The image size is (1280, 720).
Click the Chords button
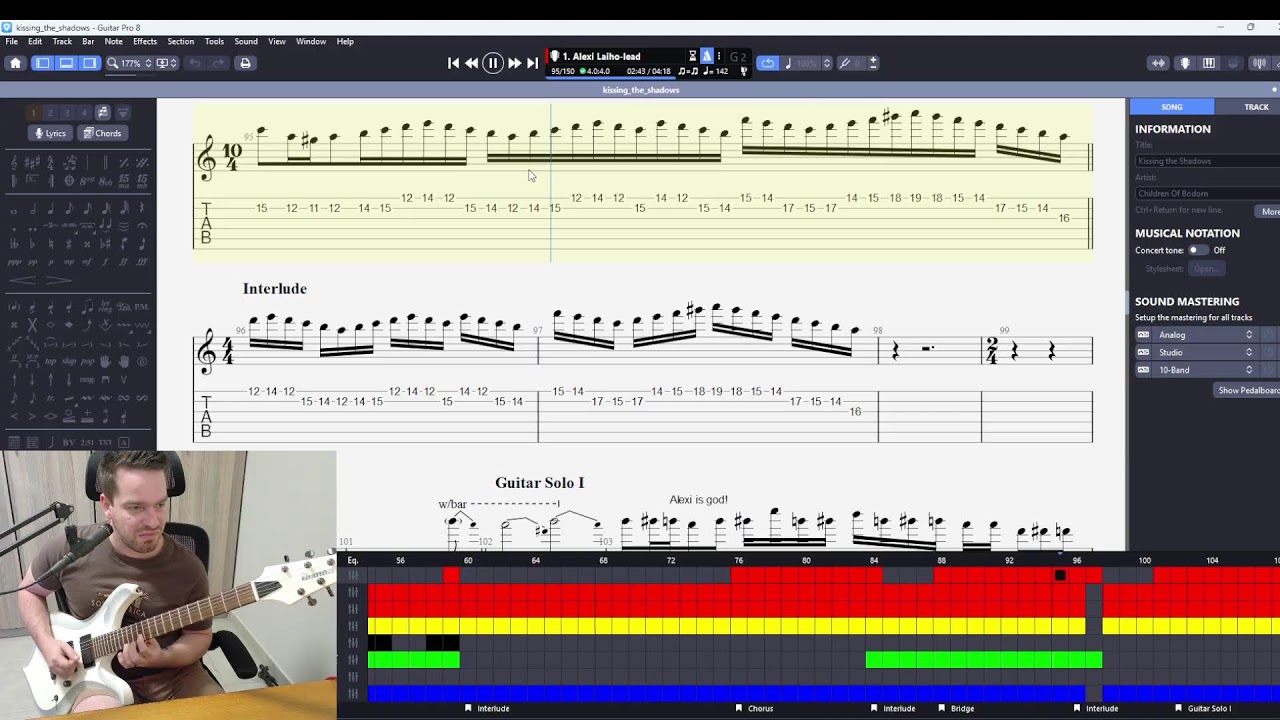tap(102, 133)
